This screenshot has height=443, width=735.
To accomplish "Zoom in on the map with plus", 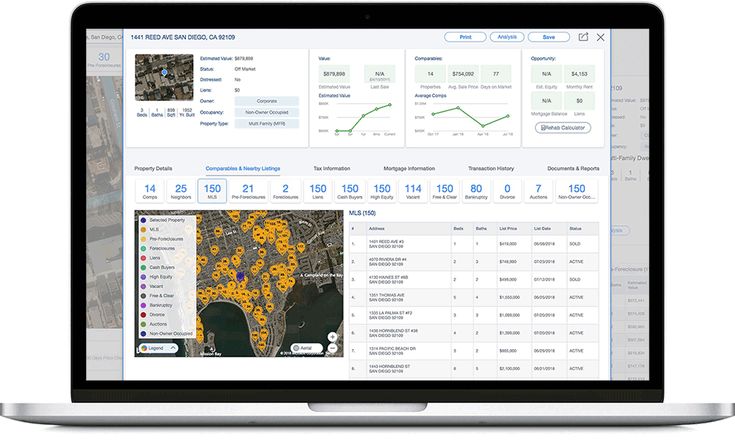I will (332, 337).
